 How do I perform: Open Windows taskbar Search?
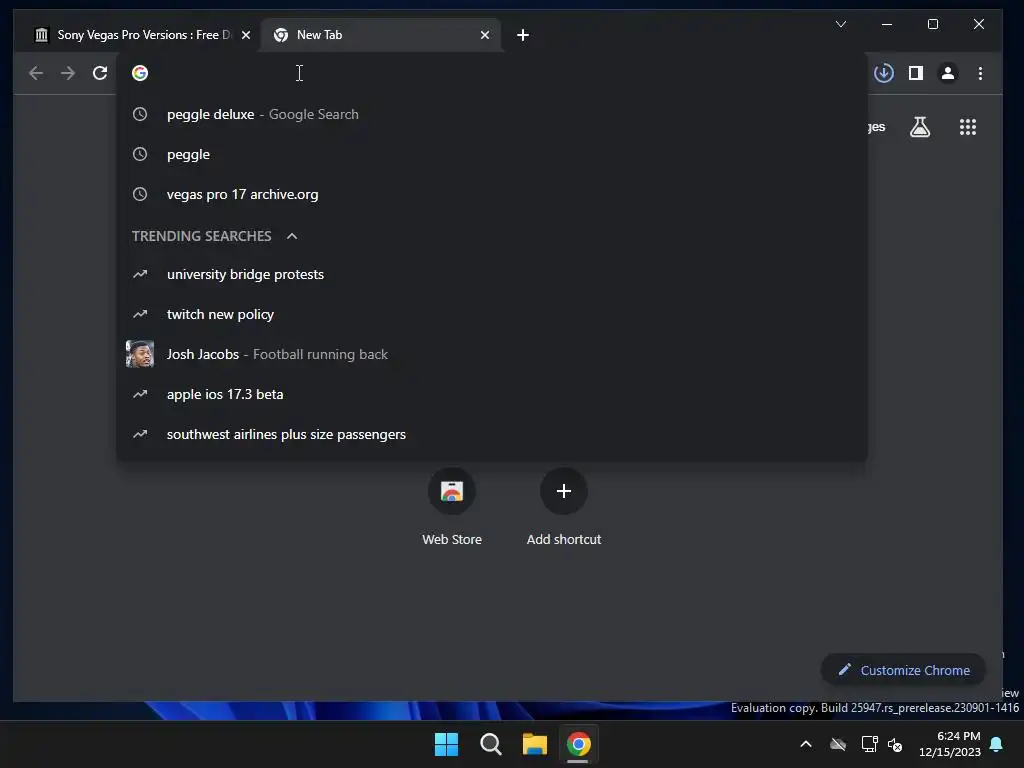(x=490, y=744)
